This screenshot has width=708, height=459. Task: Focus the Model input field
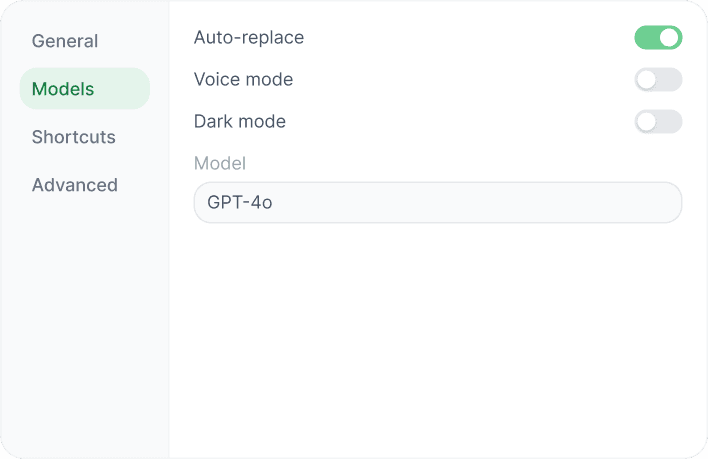437,202
